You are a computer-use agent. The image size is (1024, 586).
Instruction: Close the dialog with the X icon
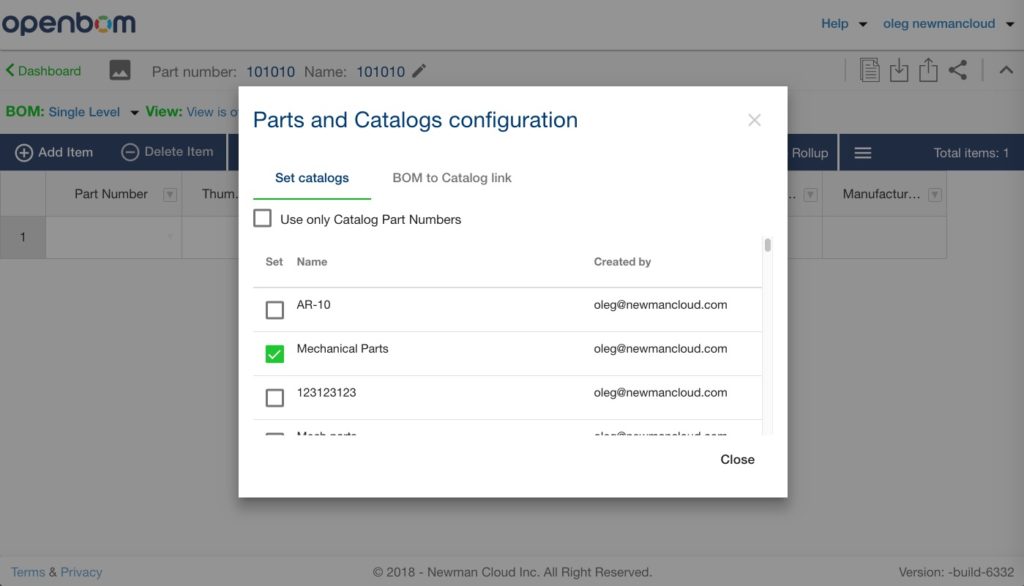click(x=754, y=120)
